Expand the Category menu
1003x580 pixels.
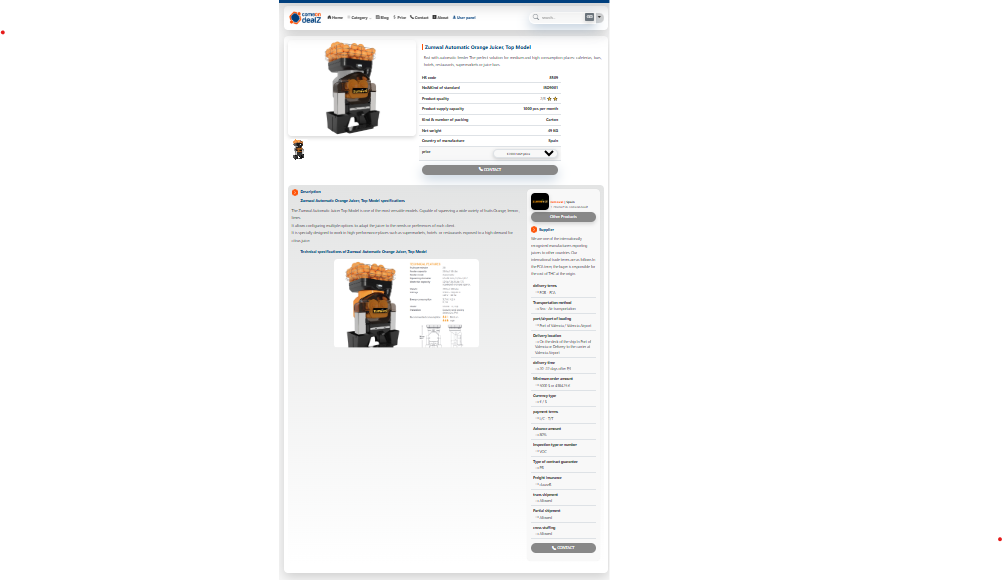pos(358,17)
